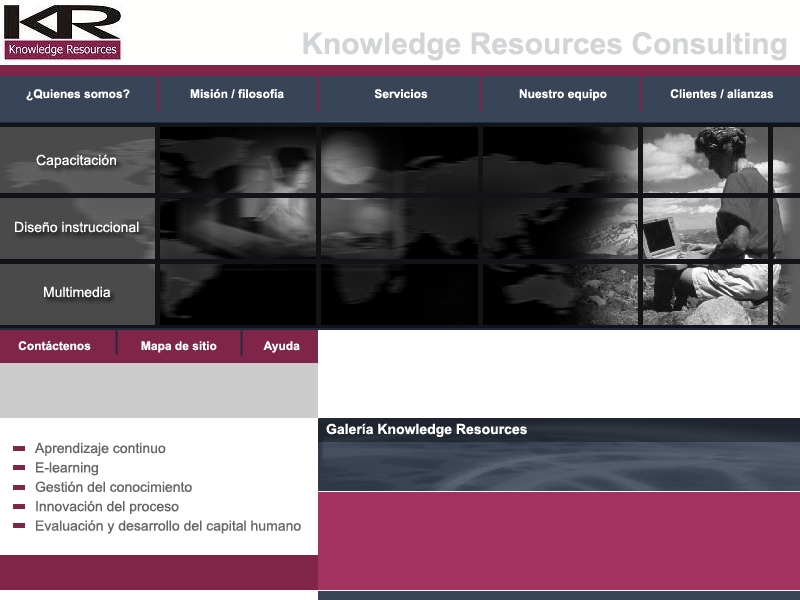
Task: Click the bullet beside Aprendizaje continuo
Action: pos(19,448)
